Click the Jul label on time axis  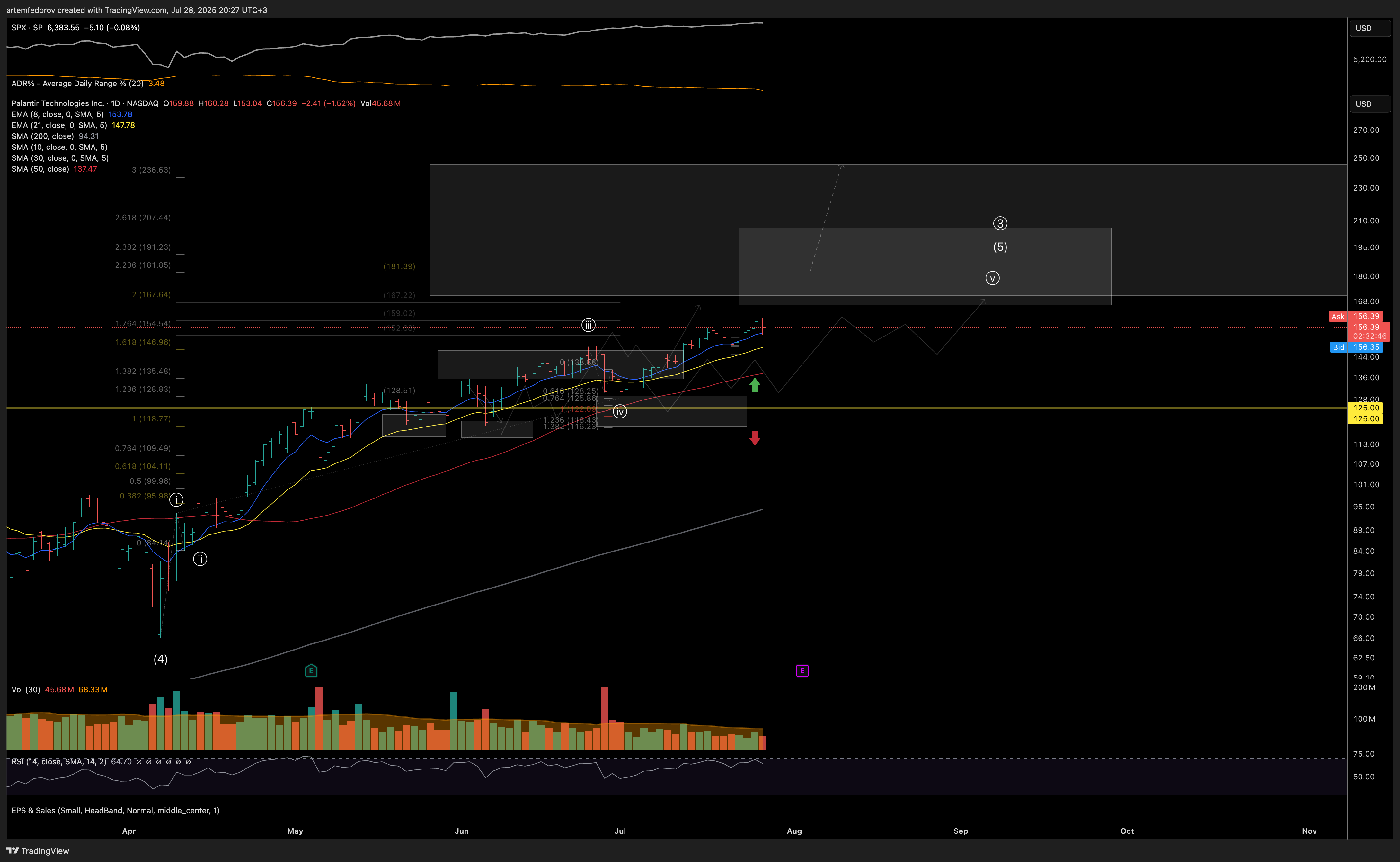click(620, 831)
